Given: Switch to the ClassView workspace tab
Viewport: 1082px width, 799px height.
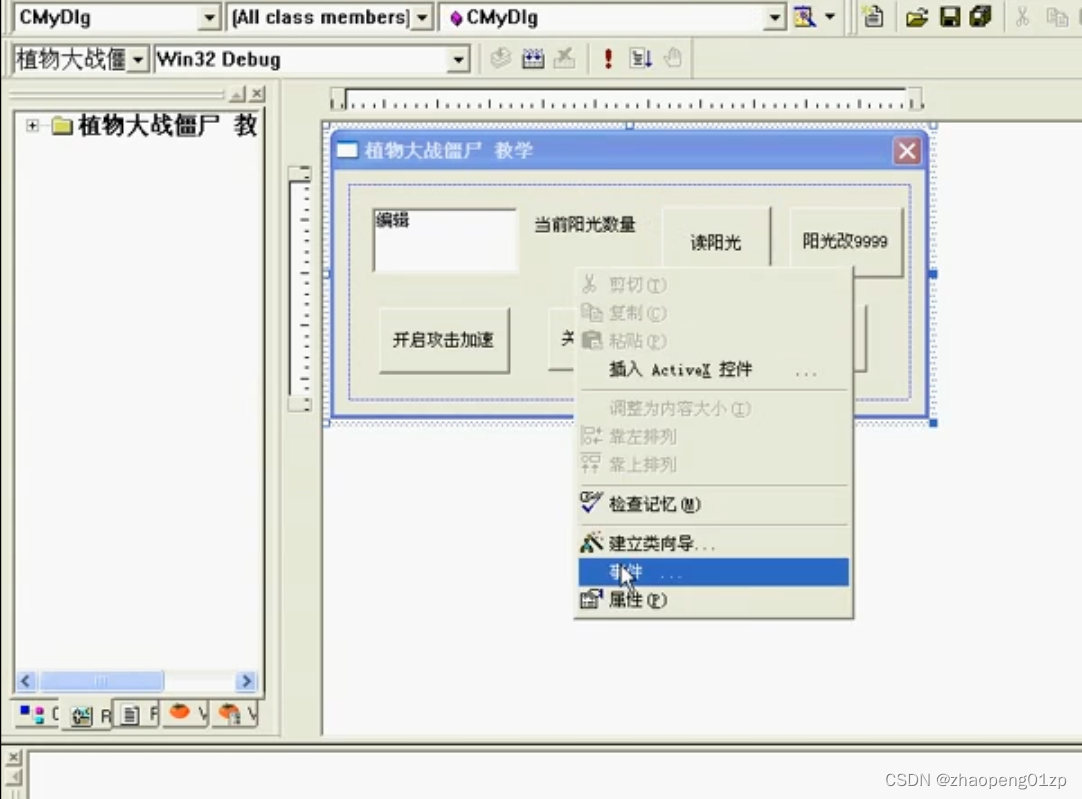Looking at the screenshot, I should tap(38, 713).
